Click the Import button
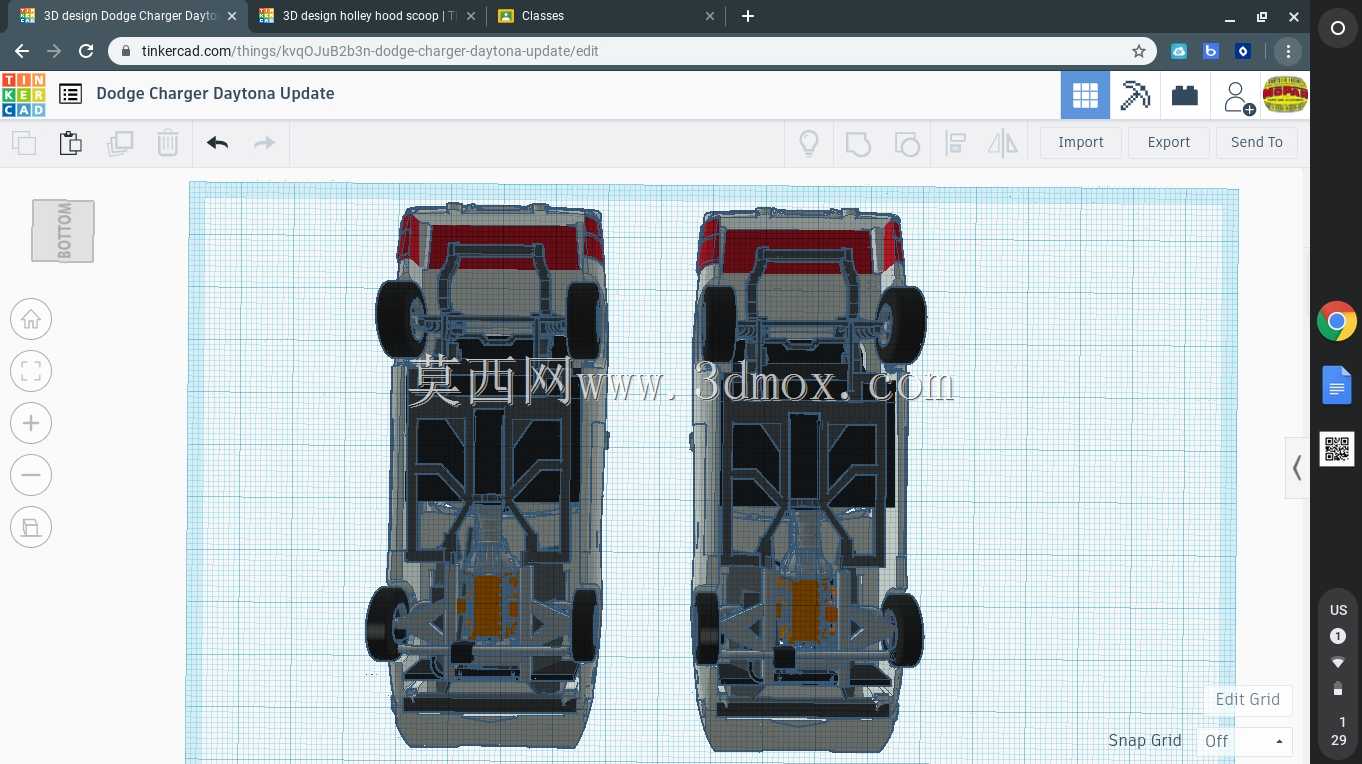Image resolution: width=1362 pixels, height=764 pixels. coord(1081,142)
